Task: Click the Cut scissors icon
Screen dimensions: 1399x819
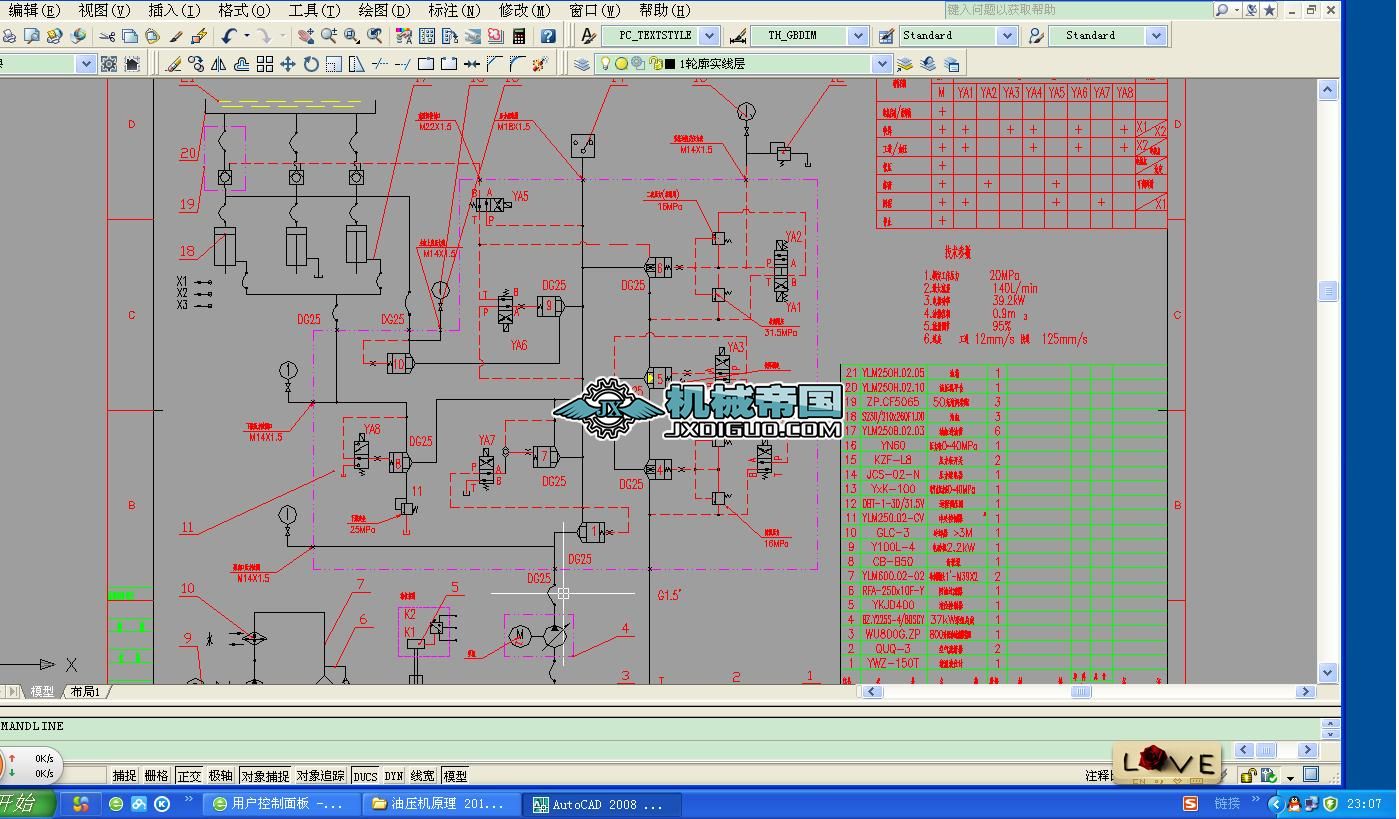Action: point(106,36)
